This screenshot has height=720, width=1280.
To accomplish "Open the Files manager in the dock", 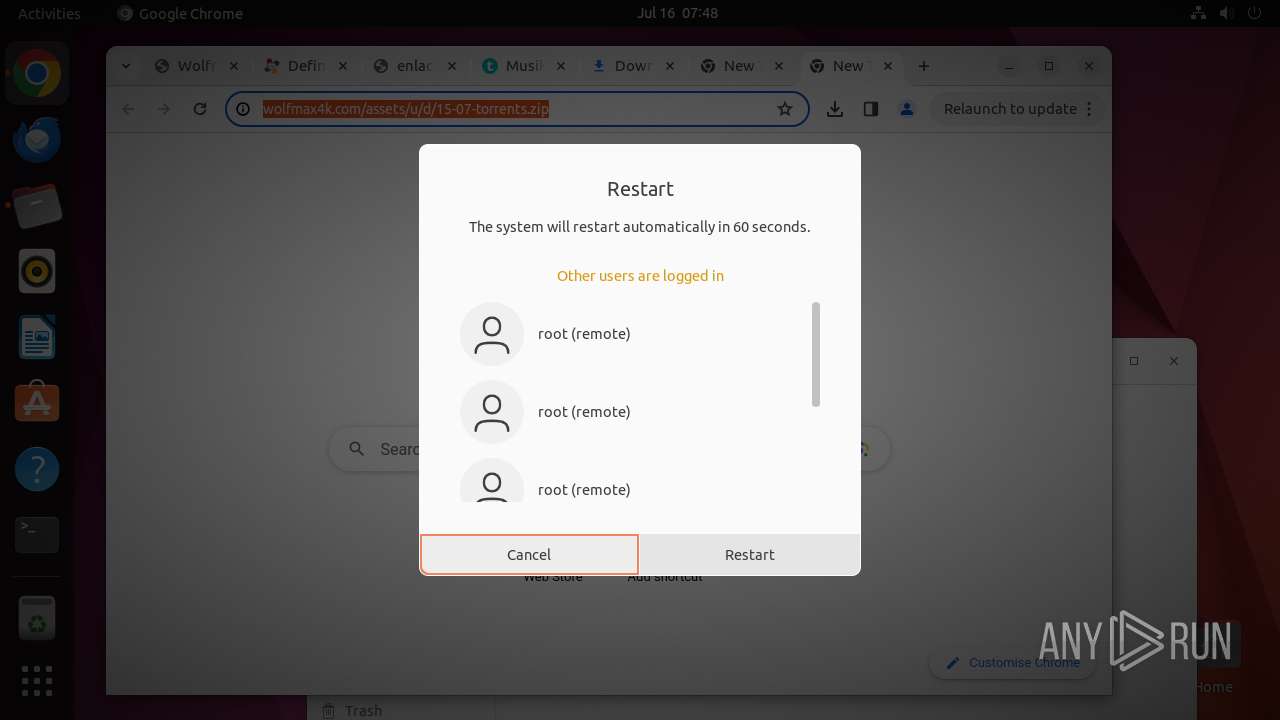I will tap(37, 206).
